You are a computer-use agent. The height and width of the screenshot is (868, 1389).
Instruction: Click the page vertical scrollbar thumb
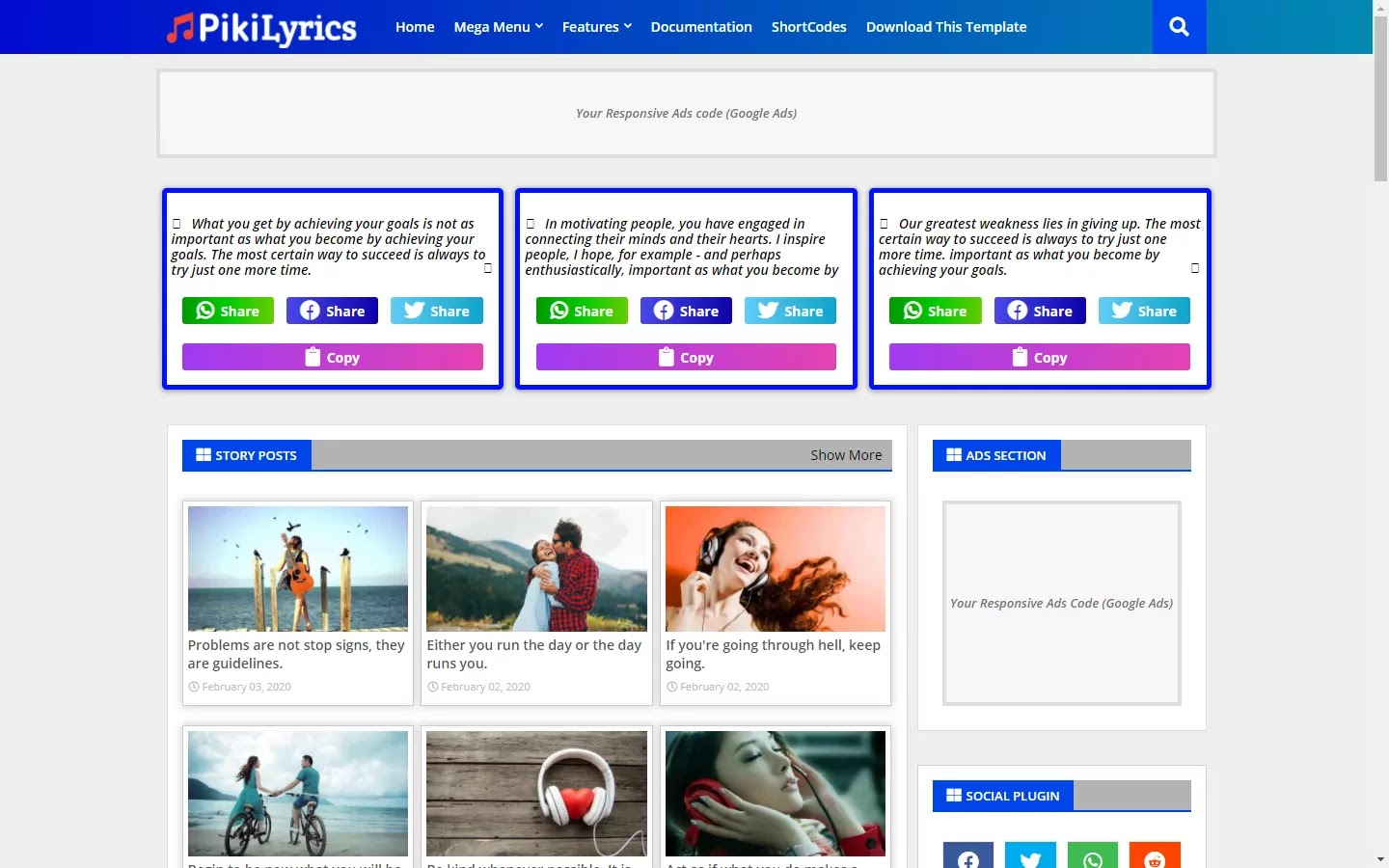pyautogui.click(x=1380, y=96)
